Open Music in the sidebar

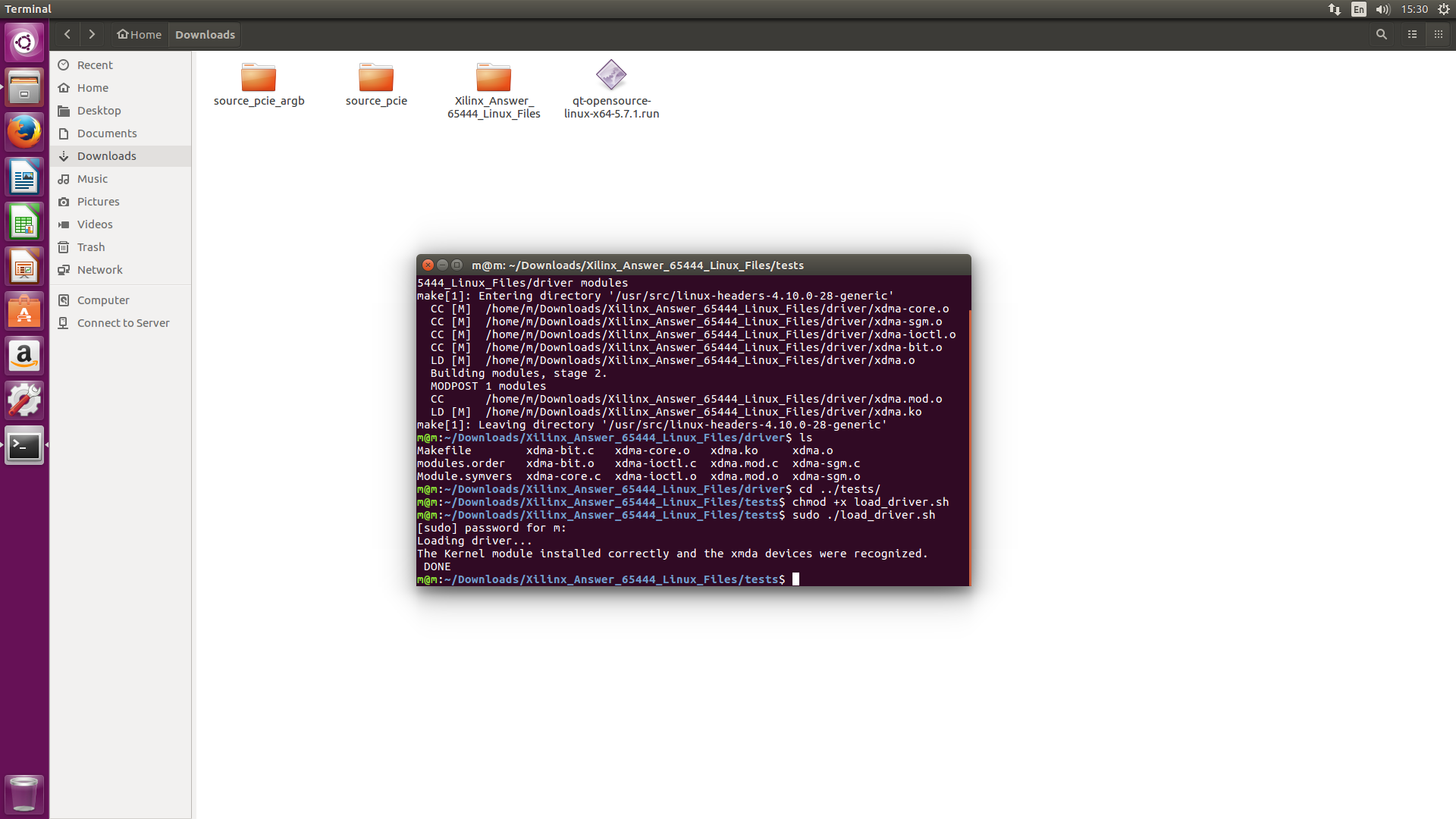click(x=121, y=179)
